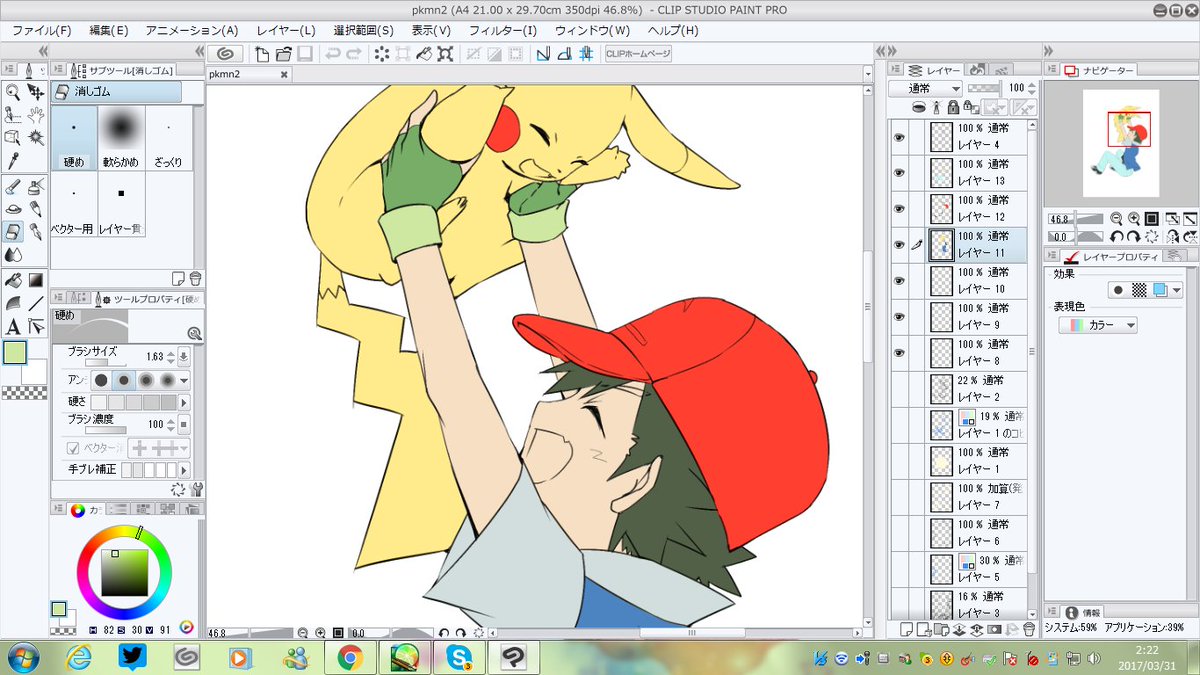Select the Move layer tool

tap(36, 92)
